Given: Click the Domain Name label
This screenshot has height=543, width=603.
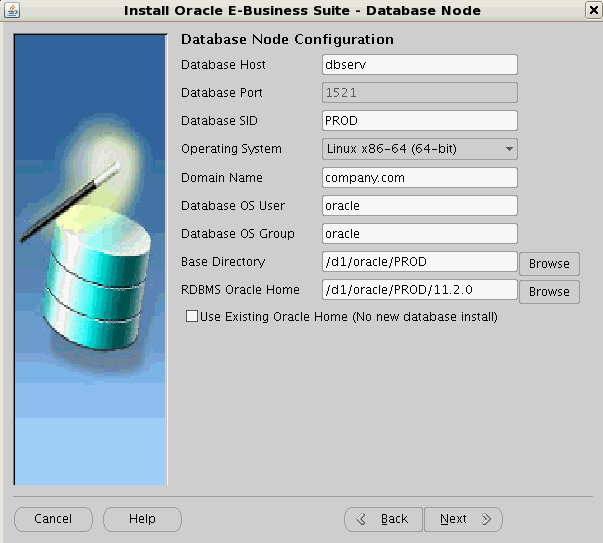Looking at the screenshot, I should [222, 178].
